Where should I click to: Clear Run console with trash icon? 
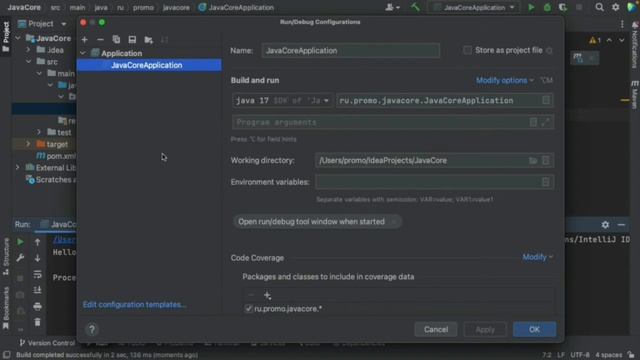tap(37, 322)
